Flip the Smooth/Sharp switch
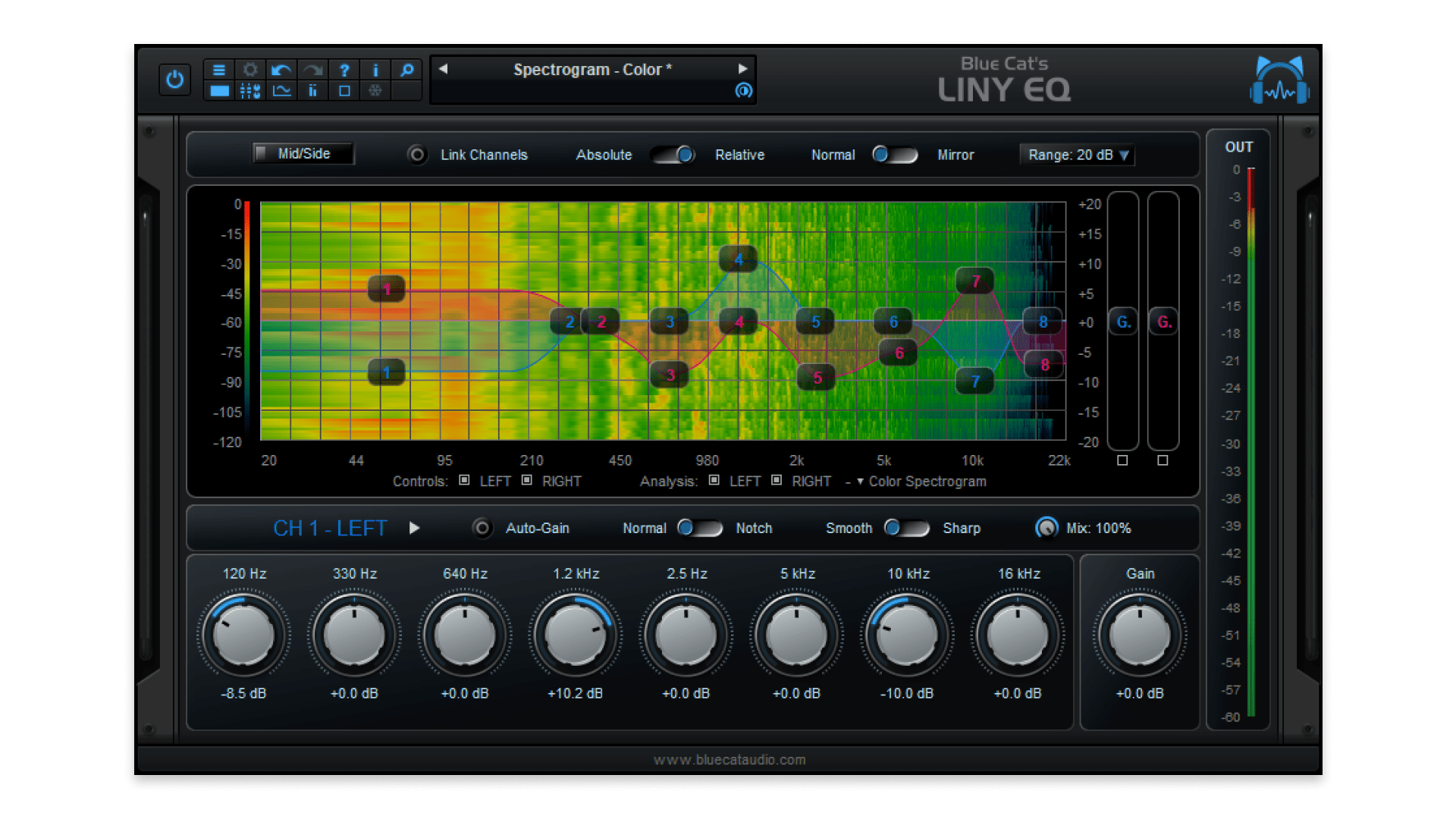Screen dimensions: 1456x819 (907, 528)
